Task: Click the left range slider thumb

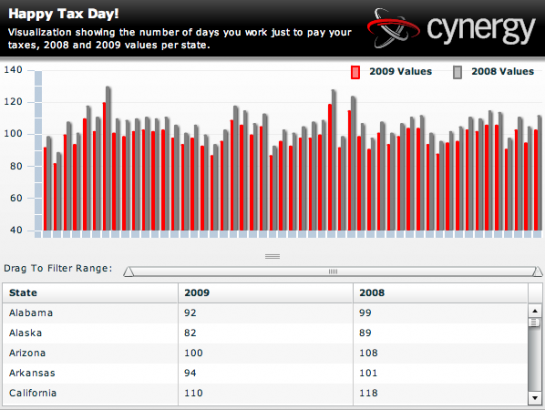Action: click(129, 272)
